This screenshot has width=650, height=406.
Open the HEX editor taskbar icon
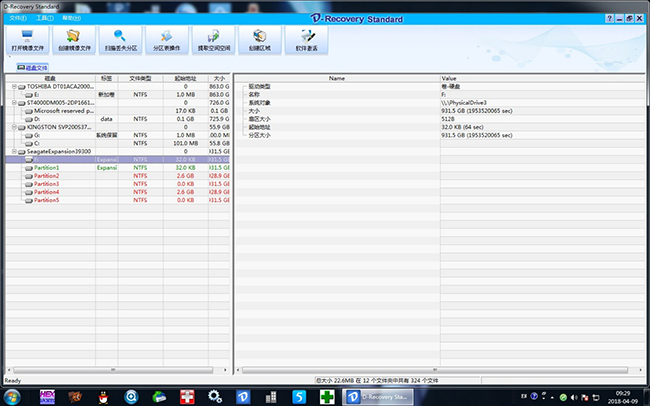point(47,397)
